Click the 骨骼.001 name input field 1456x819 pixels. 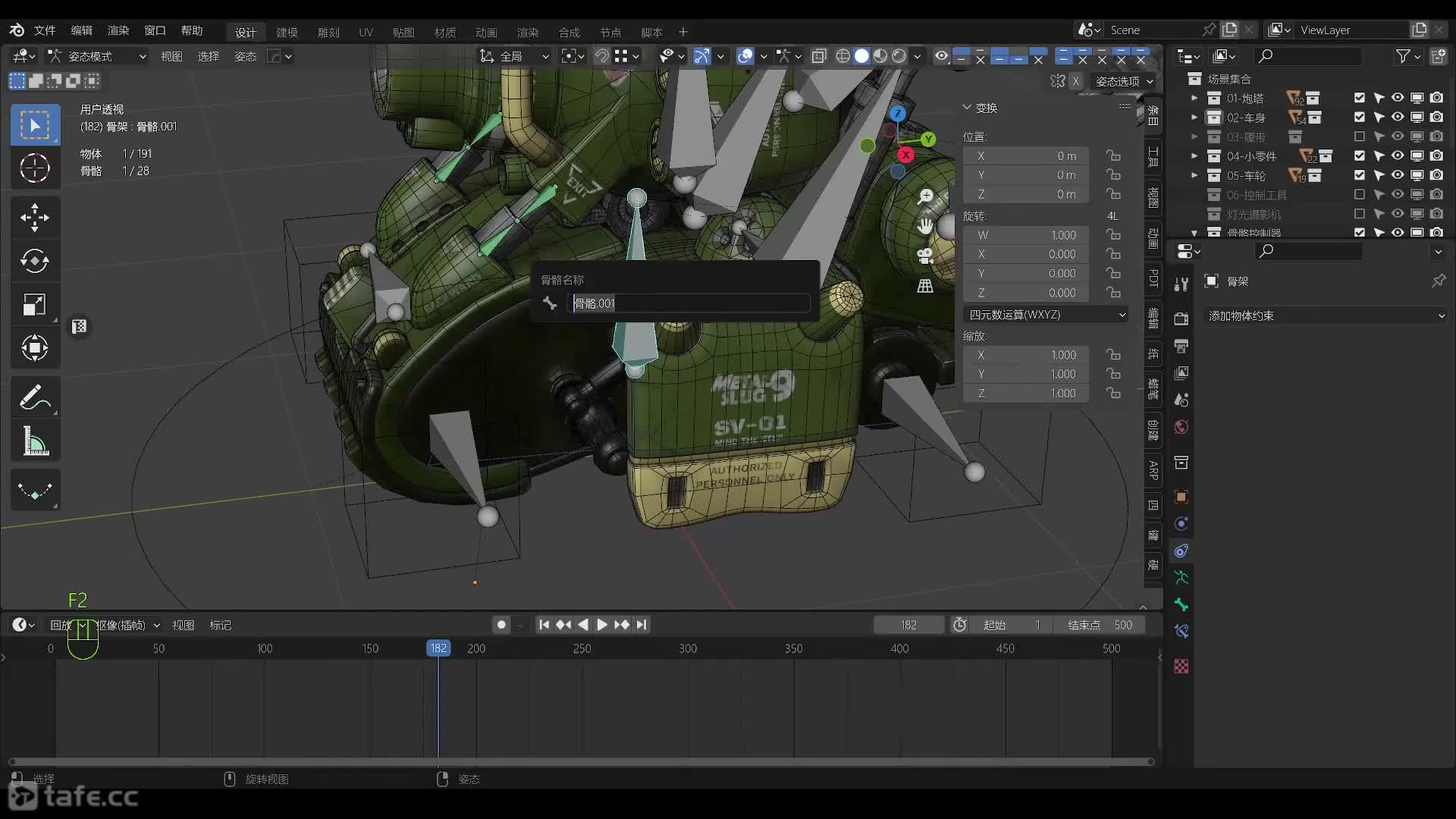point(689,303)
